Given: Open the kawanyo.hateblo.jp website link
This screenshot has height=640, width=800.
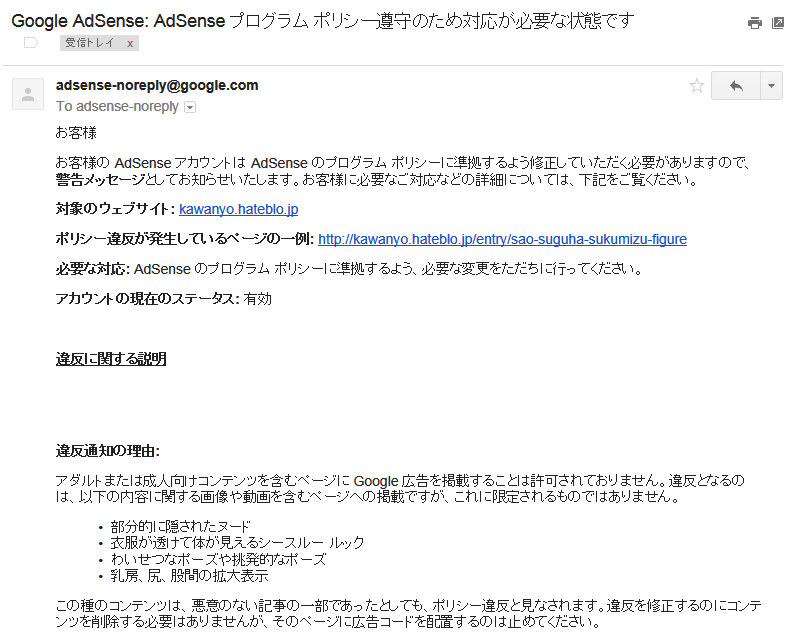Looking at the screenshot, I should (x=238, y=209).
